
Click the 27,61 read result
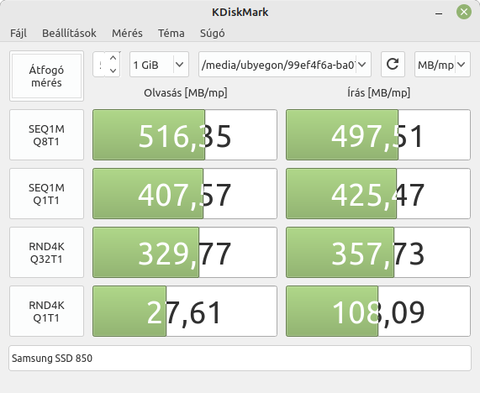(185, 311)
